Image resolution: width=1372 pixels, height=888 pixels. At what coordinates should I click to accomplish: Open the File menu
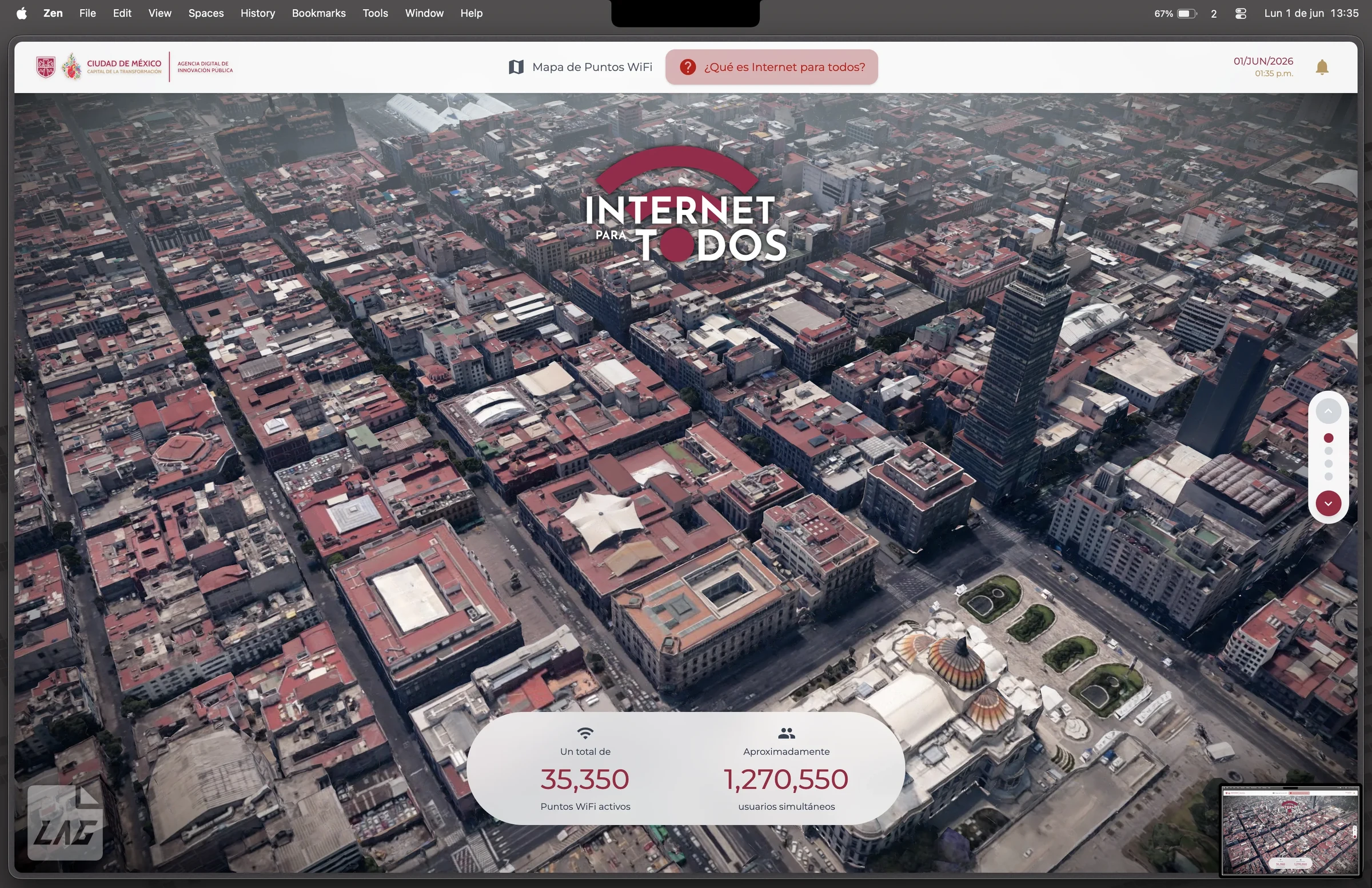(87, 13)
